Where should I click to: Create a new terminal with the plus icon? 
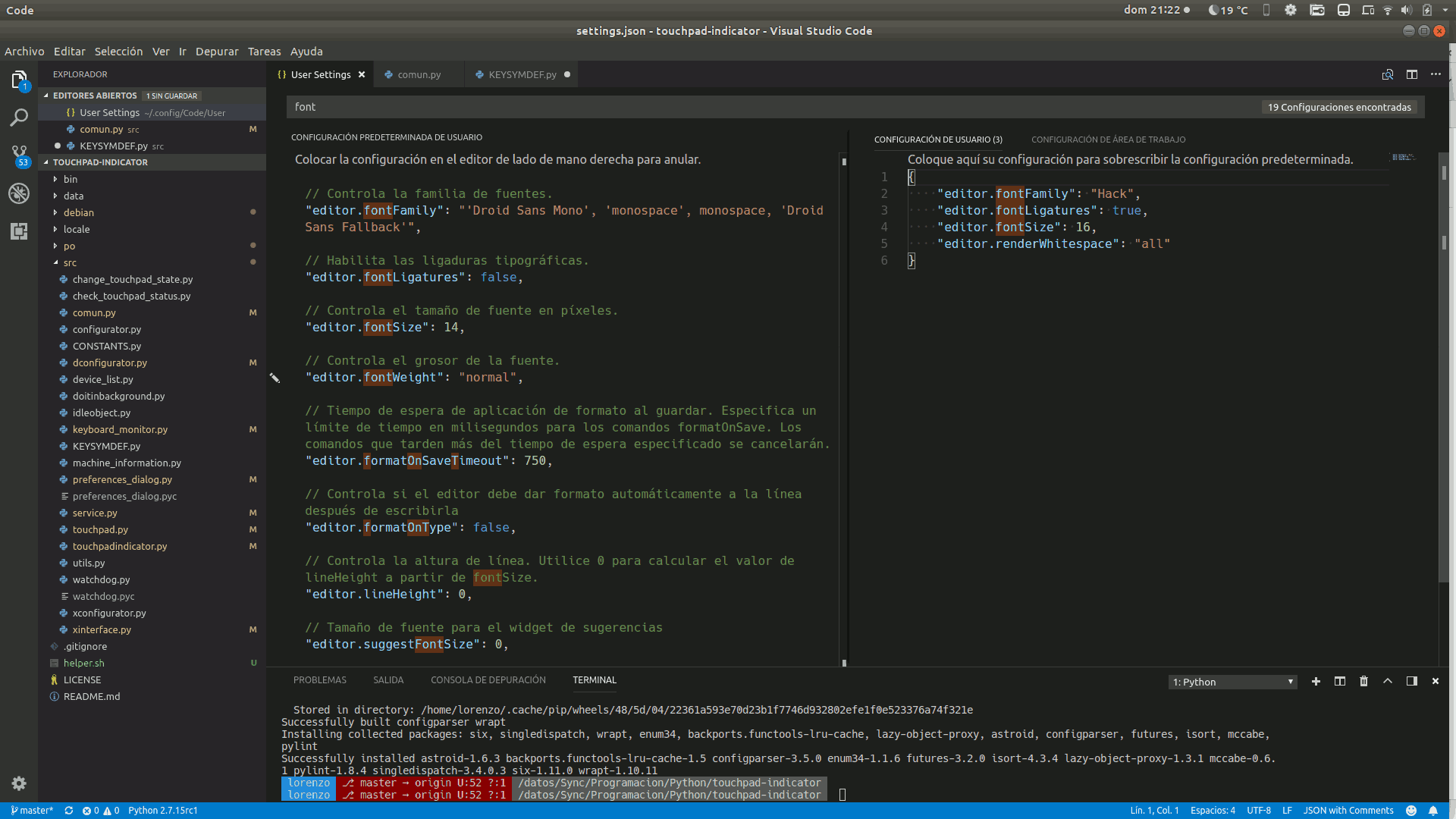click(1316, 681)
